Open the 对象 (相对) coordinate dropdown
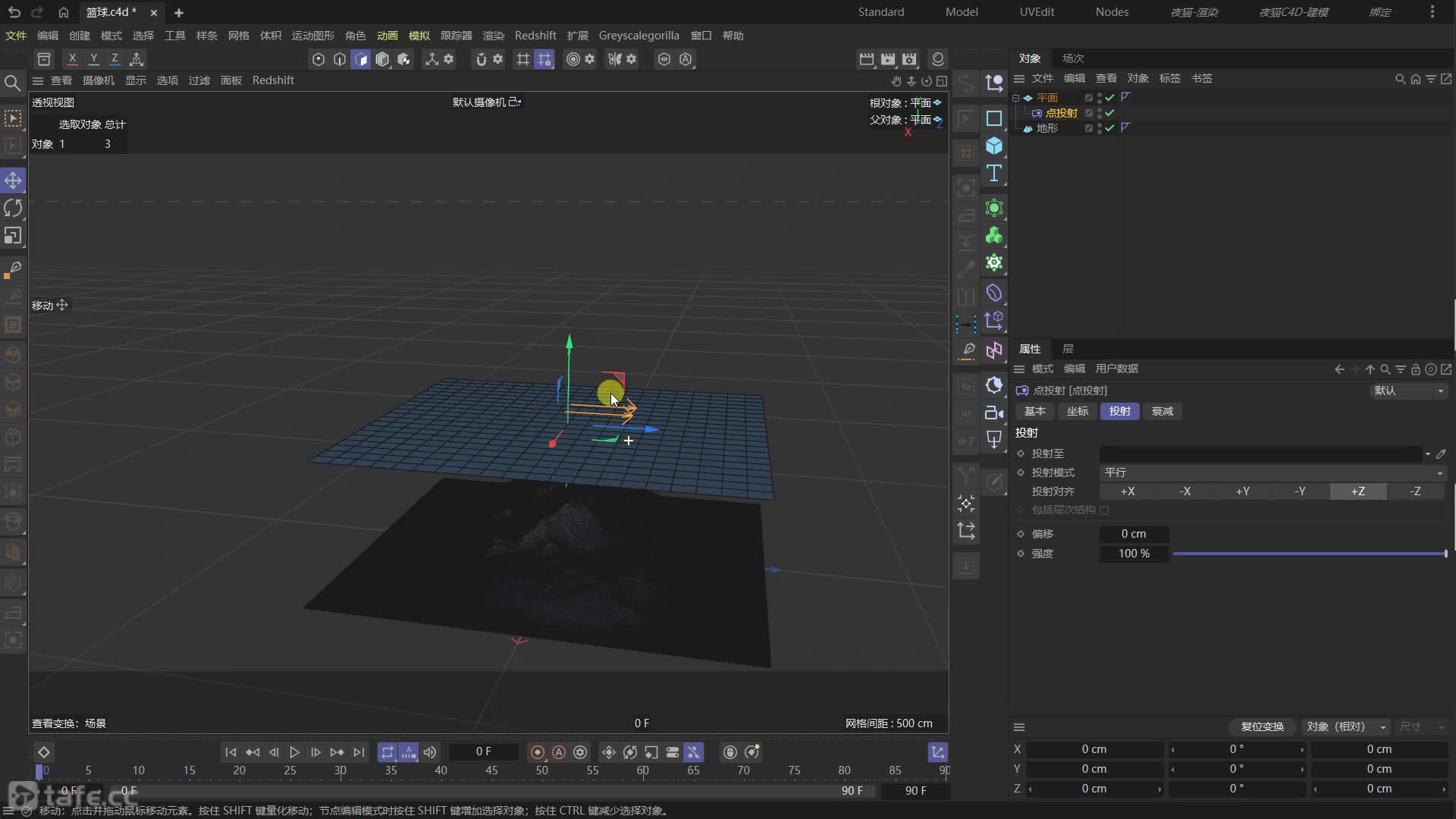Image resolution: width=1456 pixels, height=819 pixels. 1346,726
